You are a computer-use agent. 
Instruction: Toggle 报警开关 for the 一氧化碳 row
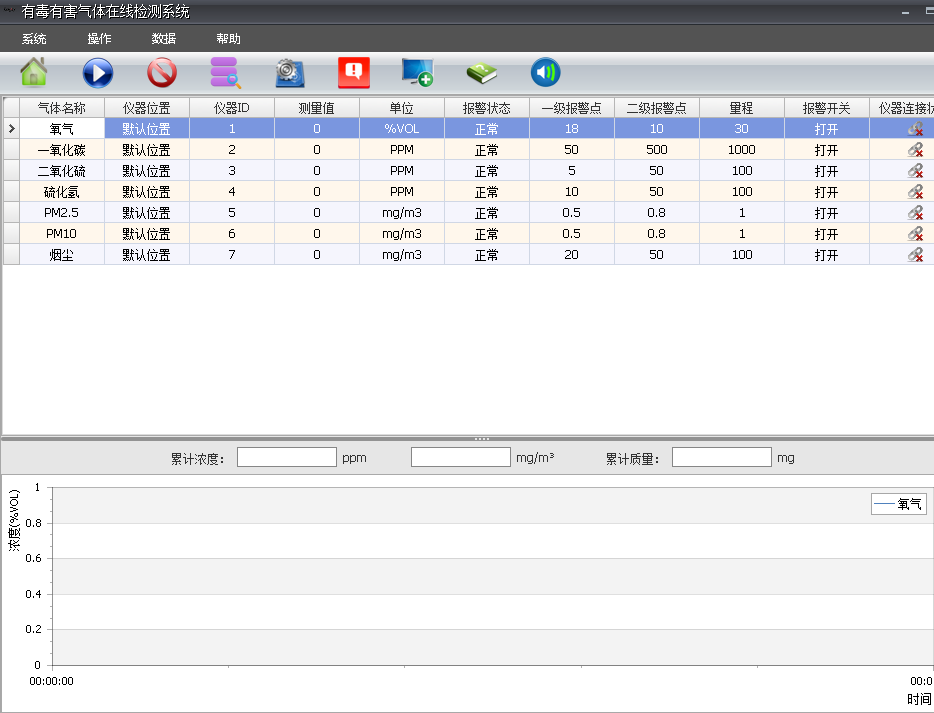pos(826,150)
